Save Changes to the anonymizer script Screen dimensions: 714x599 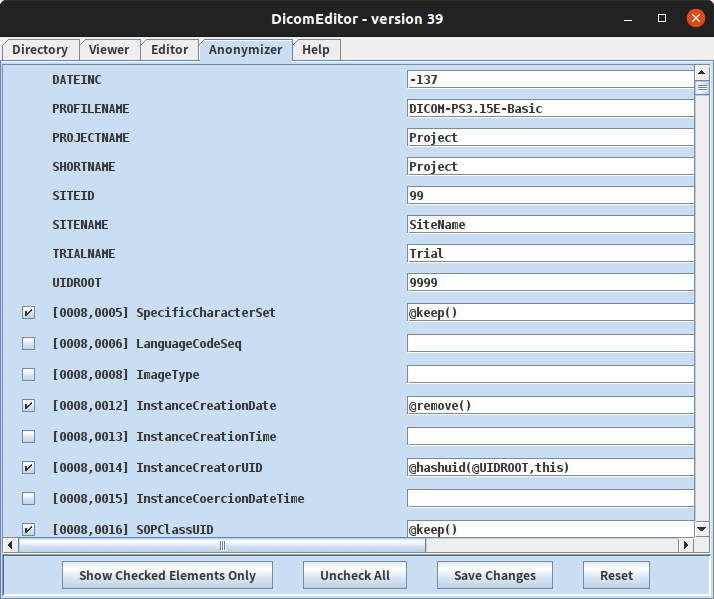point(495,575)
